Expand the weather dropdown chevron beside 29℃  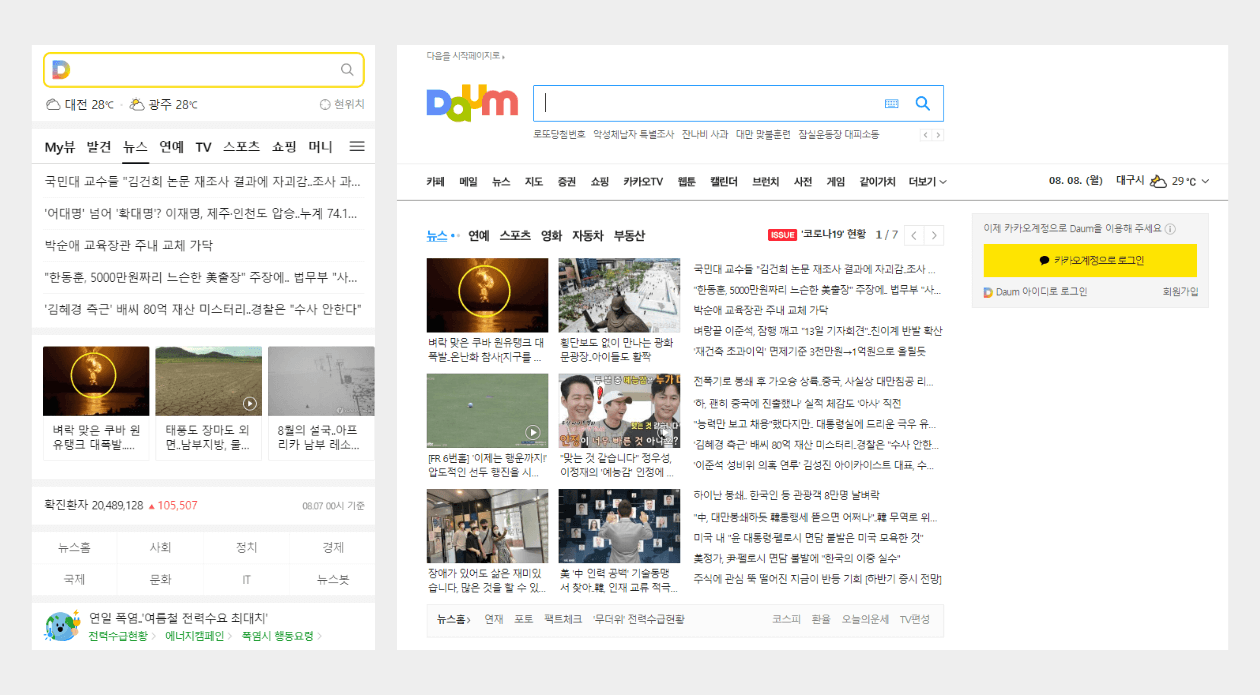pos(1205,182)
